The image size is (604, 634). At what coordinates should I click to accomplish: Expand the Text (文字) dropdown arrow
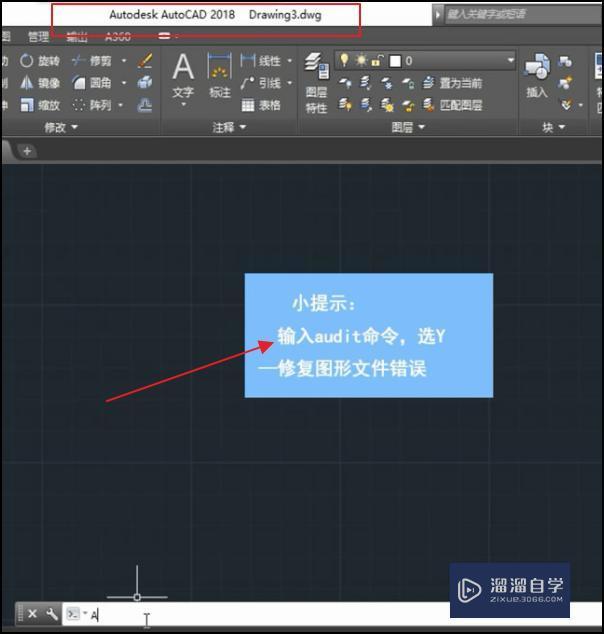pyautogui.click(x=183, y=105)
